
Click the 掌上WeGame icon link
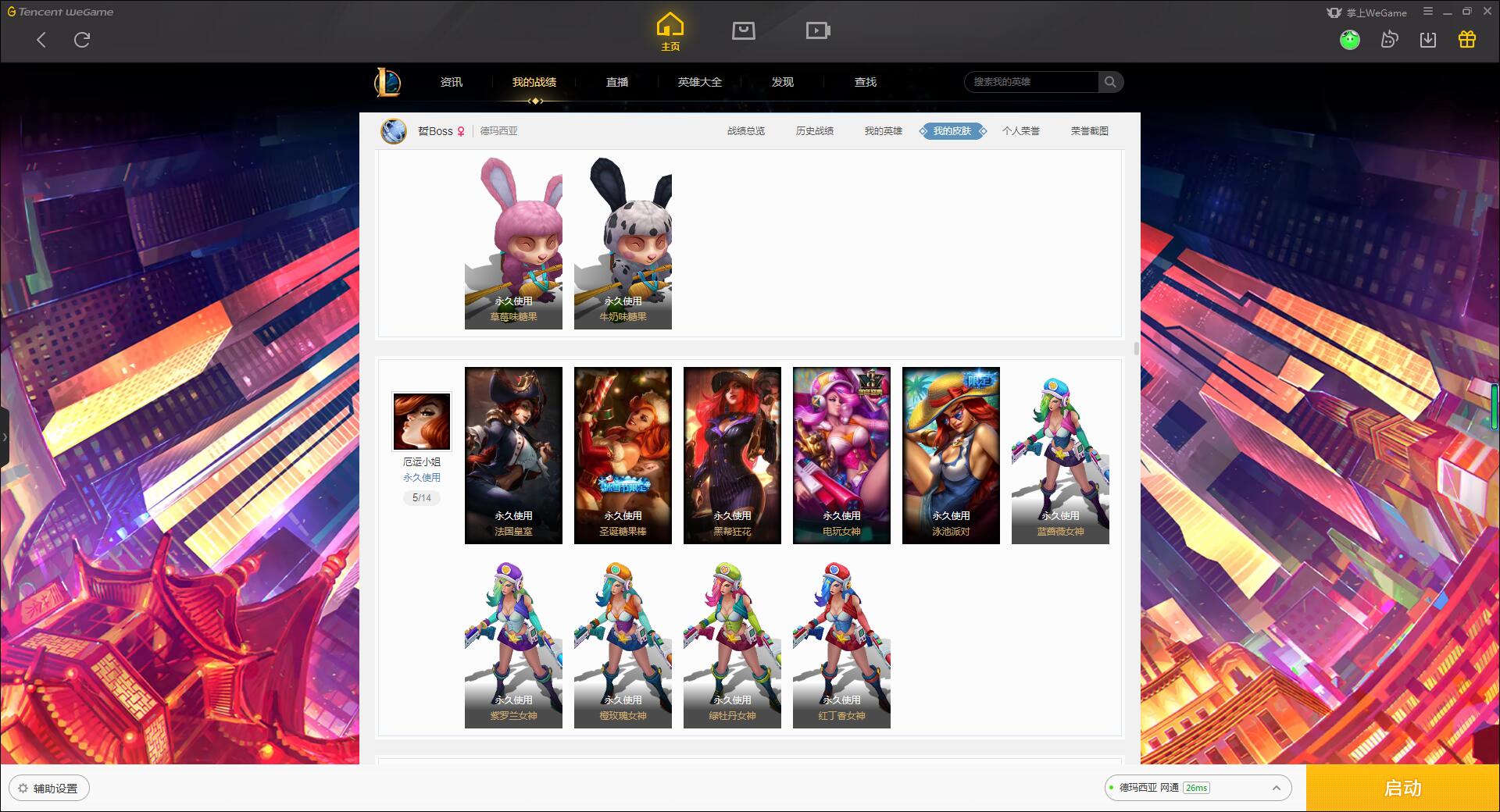point(1366,12)
